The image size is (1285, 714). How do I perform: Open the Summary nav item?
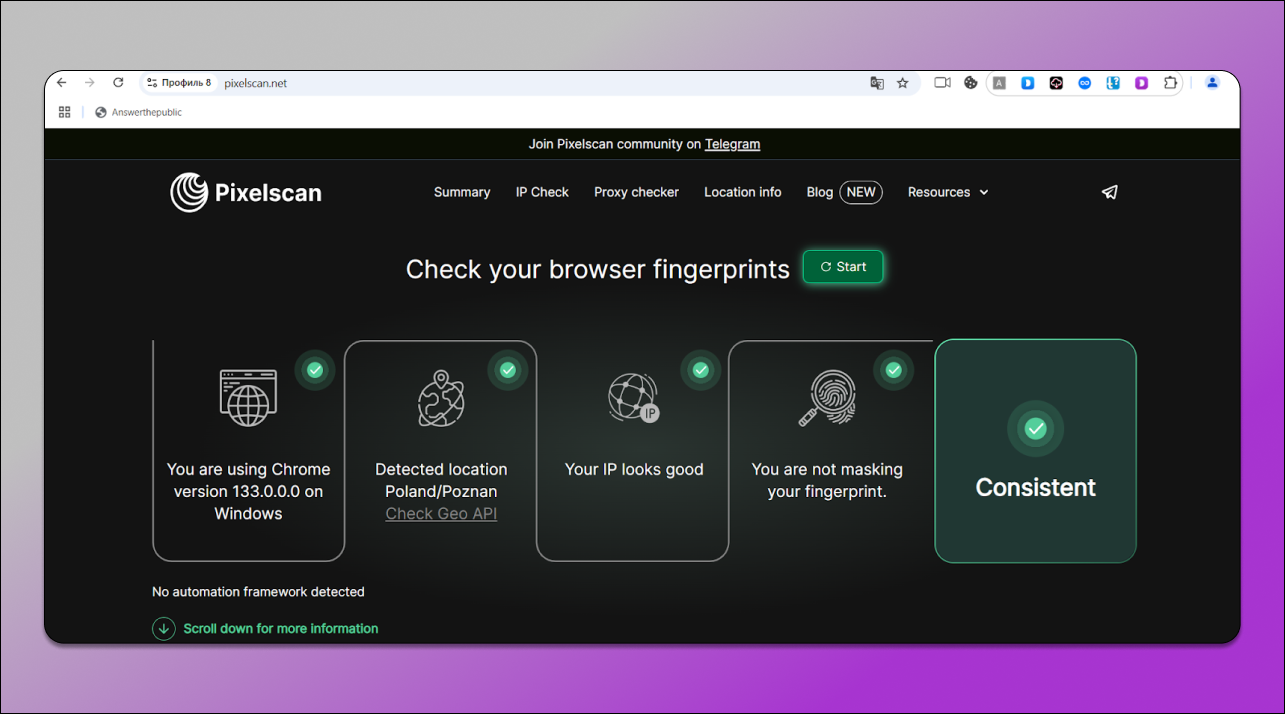[x=462, y=192]
